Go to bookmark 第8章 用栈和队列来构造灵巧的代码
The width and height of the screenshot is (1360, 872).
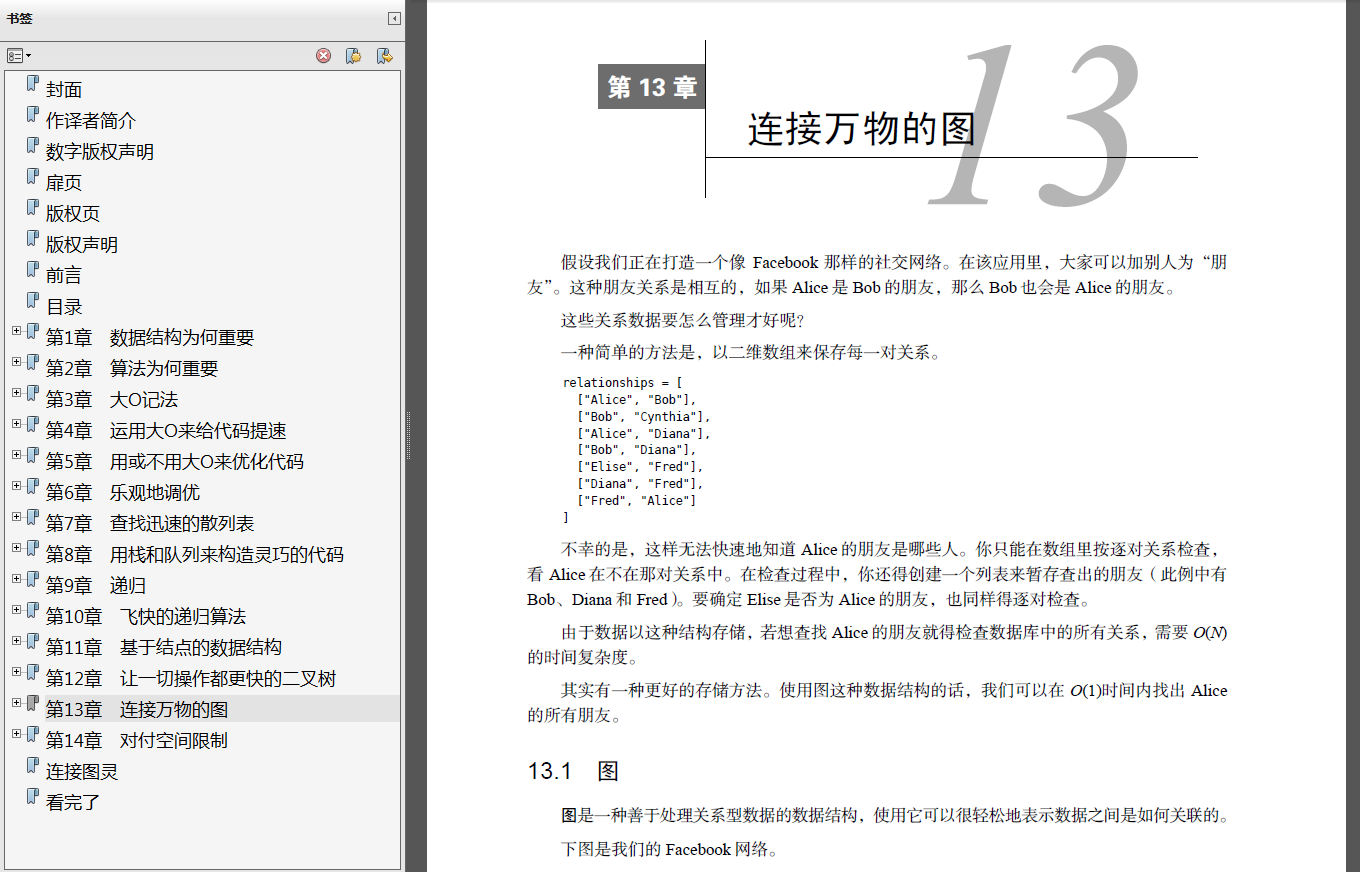tap(195, 555)
